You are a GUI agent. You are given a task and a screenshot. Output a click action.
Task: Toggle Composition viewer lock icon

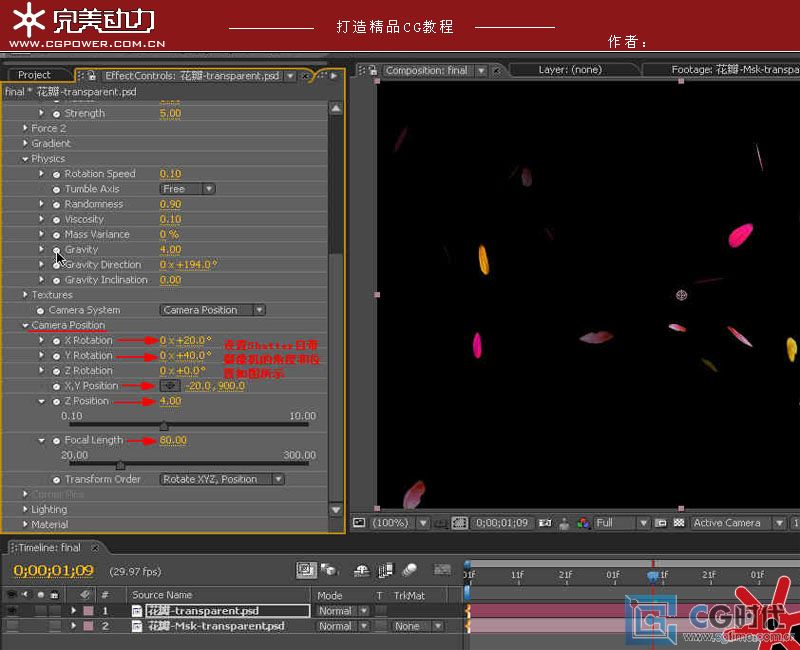tap(373, 70)
